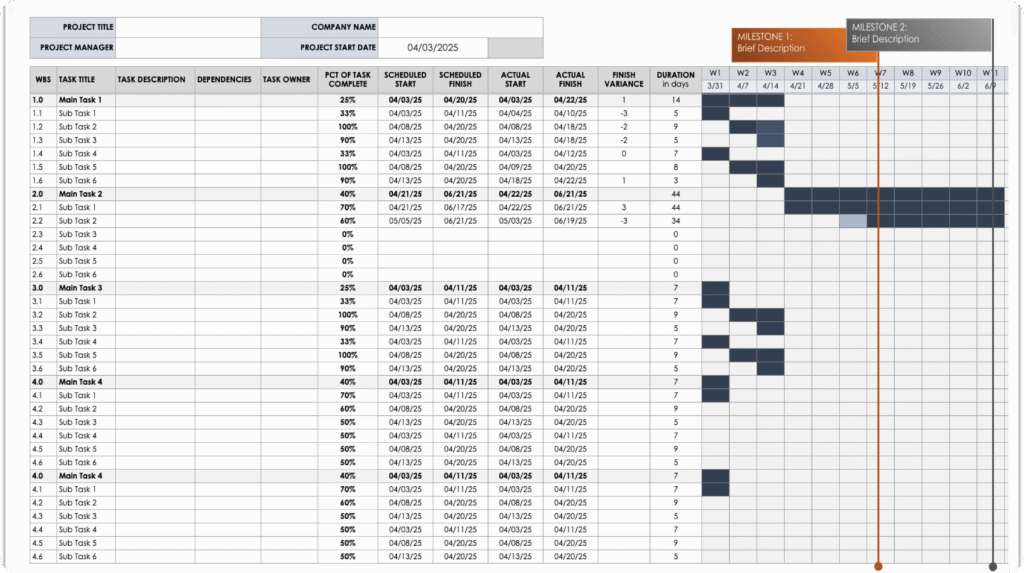Select actual start 04/04/25 in row 1.1
This screenshot has height=573, width=1024.
point(515,114)
